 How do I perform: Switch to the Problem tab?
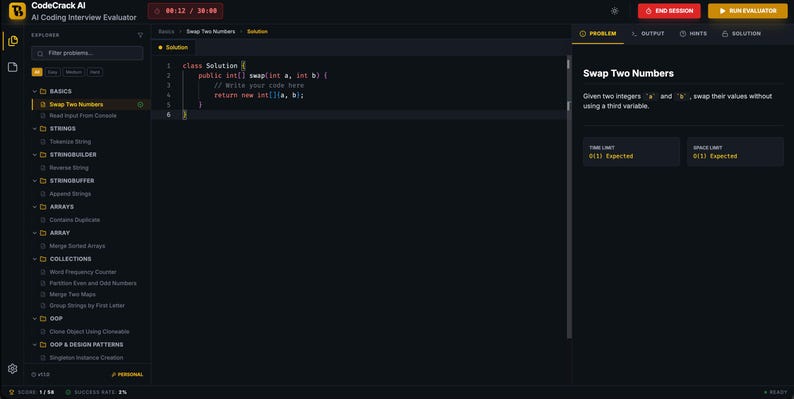[x=598, y=34]
